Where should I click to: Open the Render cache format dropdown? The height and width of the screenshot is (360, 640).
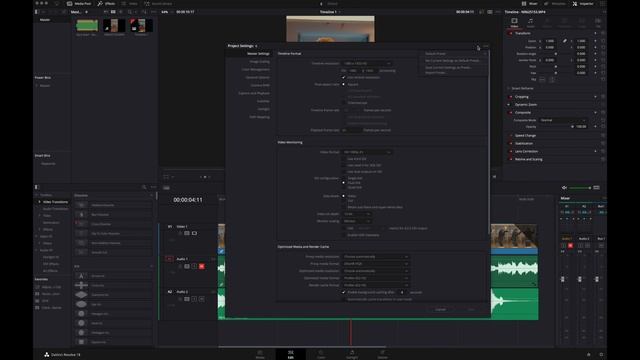(x=376, y=285)
